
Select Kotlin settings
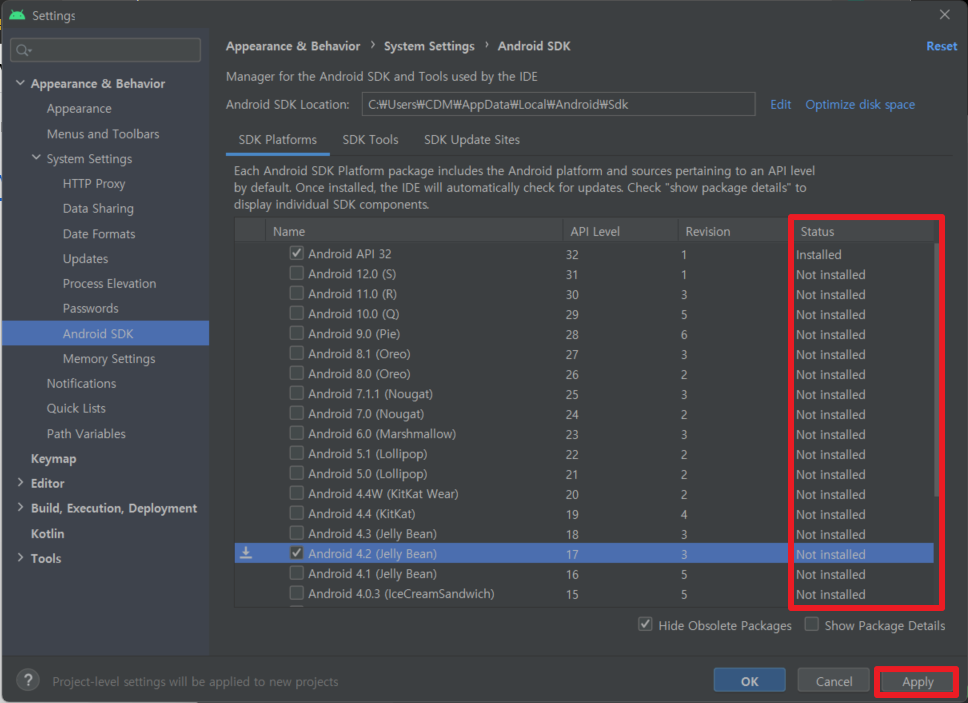[x=48, y=533]
